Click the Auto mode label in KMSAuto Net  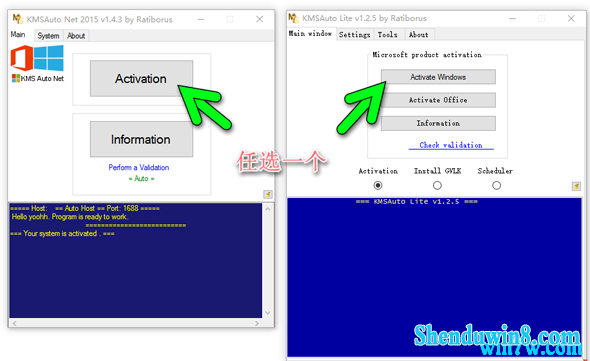(141, 178)
